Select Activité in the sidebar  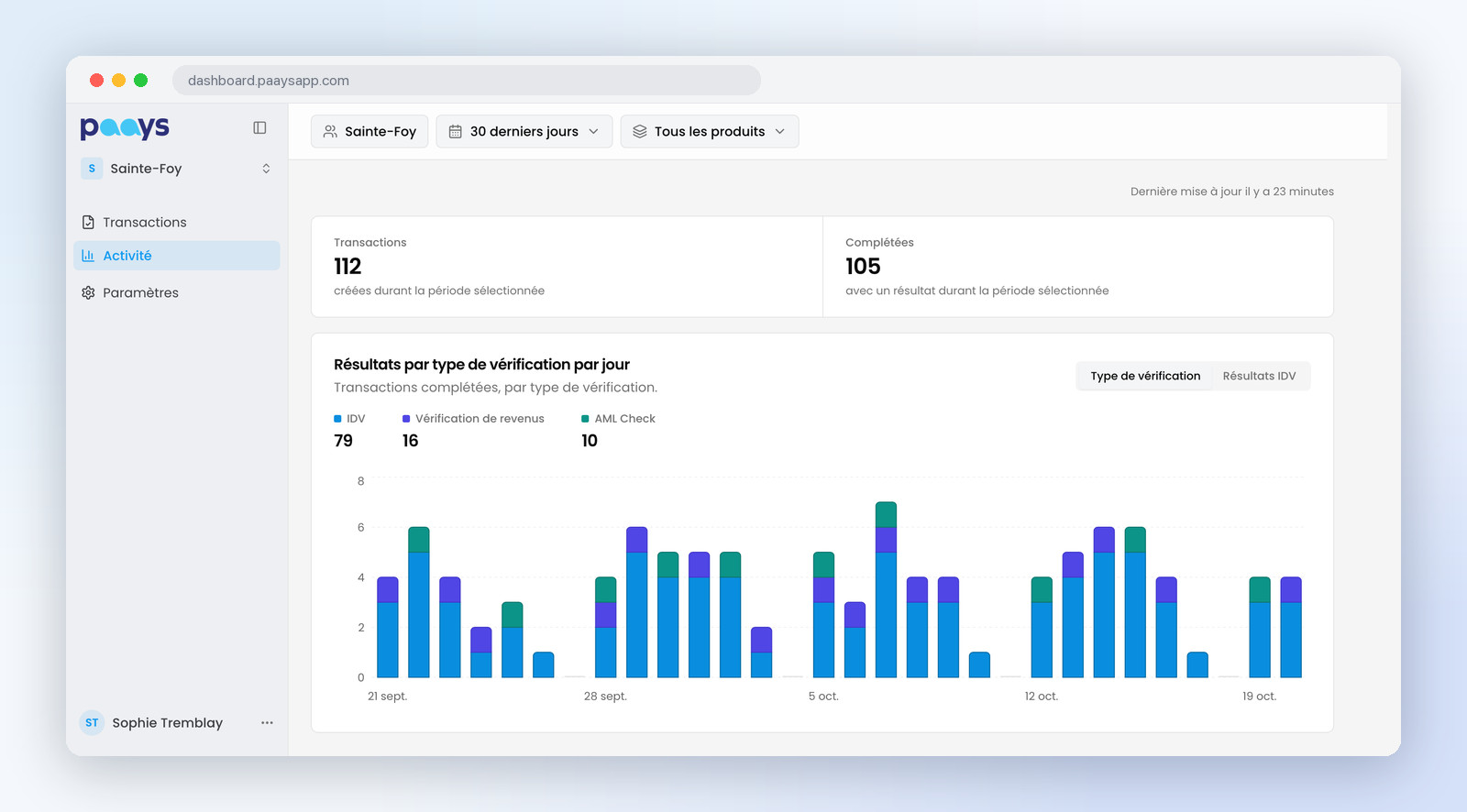tap(177, 256)
